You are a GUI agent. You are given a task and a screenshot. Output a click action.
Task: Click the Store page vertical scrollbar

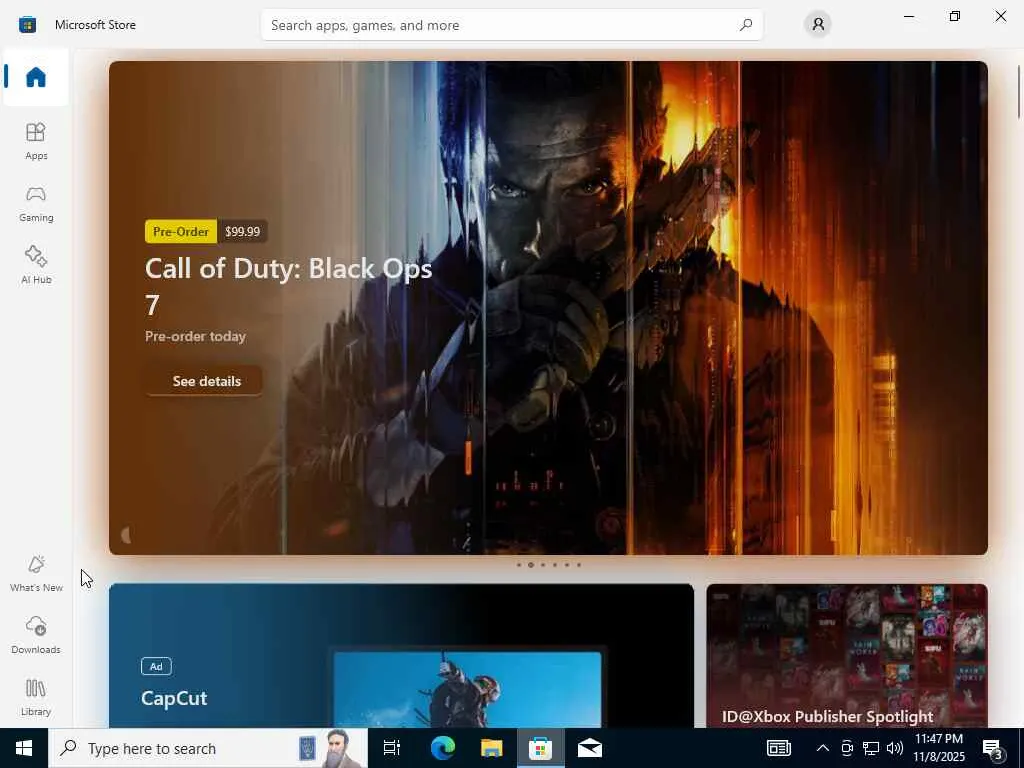(1019, 91)
